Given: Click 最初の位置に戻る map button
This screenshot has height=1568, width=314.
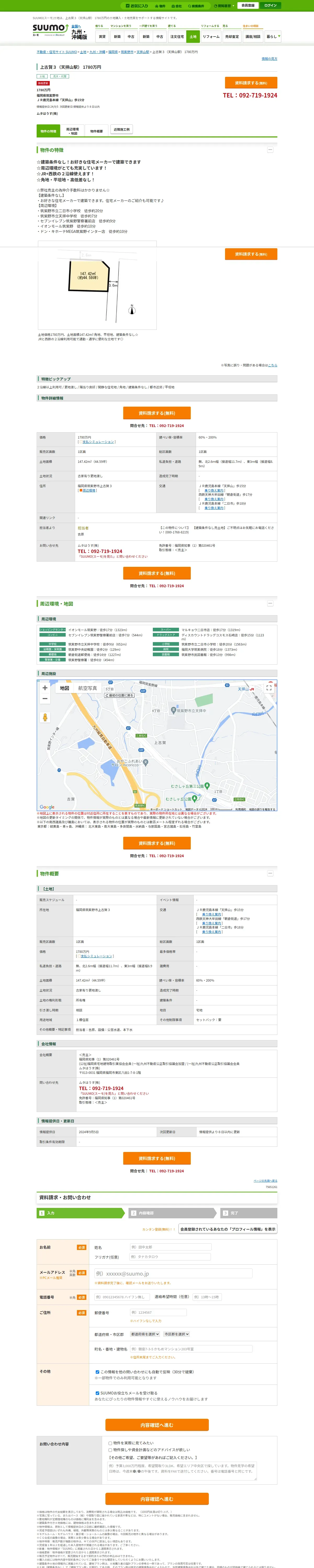Looking at the screenshot, I should (120, 695).
